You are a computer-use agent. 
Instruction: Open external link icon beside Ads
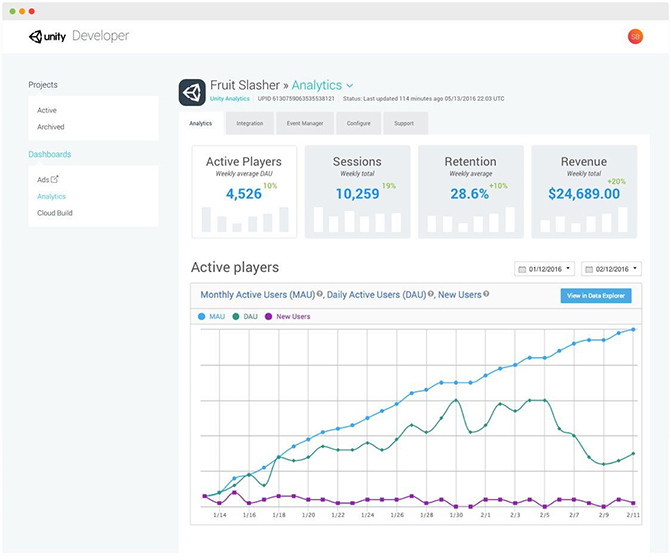[55, 179]
